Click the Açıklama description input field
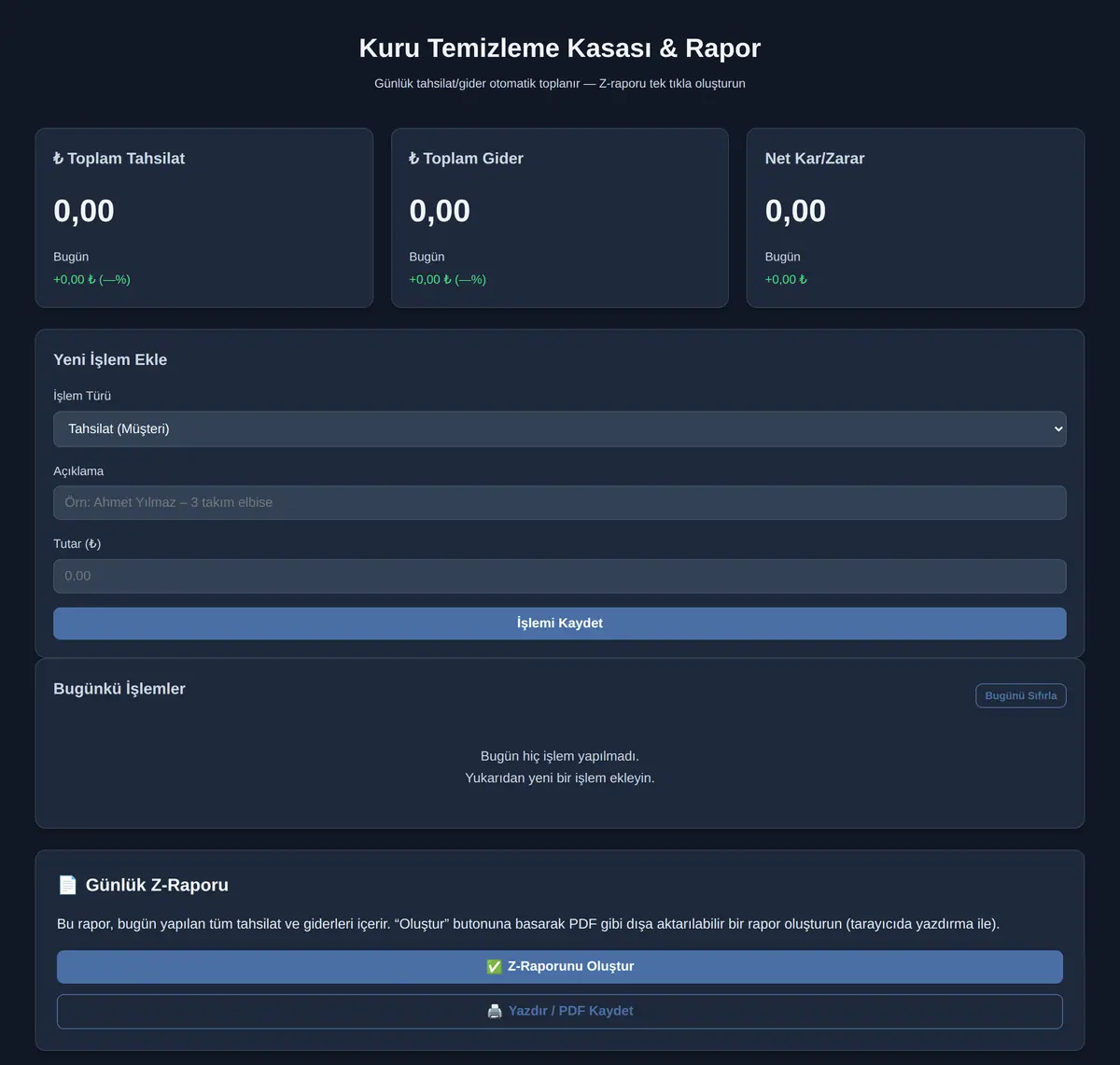This screenshot has width=1120, height=1065. point(559,502)
